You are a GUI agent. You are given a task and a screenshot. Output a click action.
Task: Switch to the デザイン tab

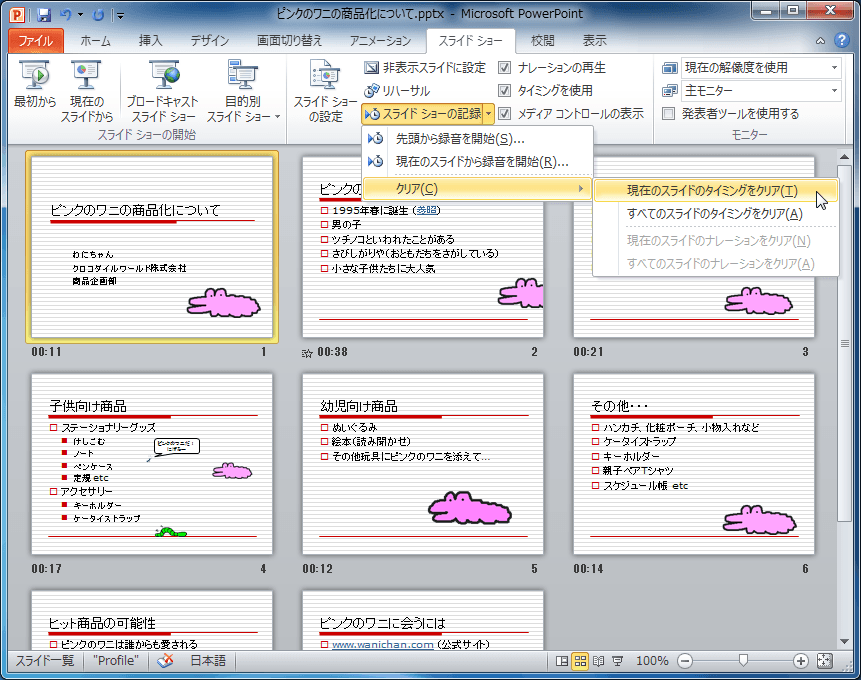tap(210, 41)
